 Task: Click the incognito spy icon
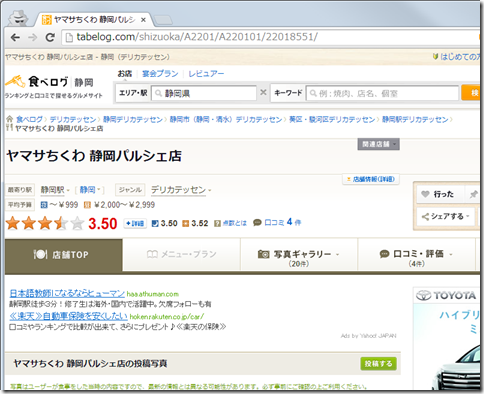[18, 17]
